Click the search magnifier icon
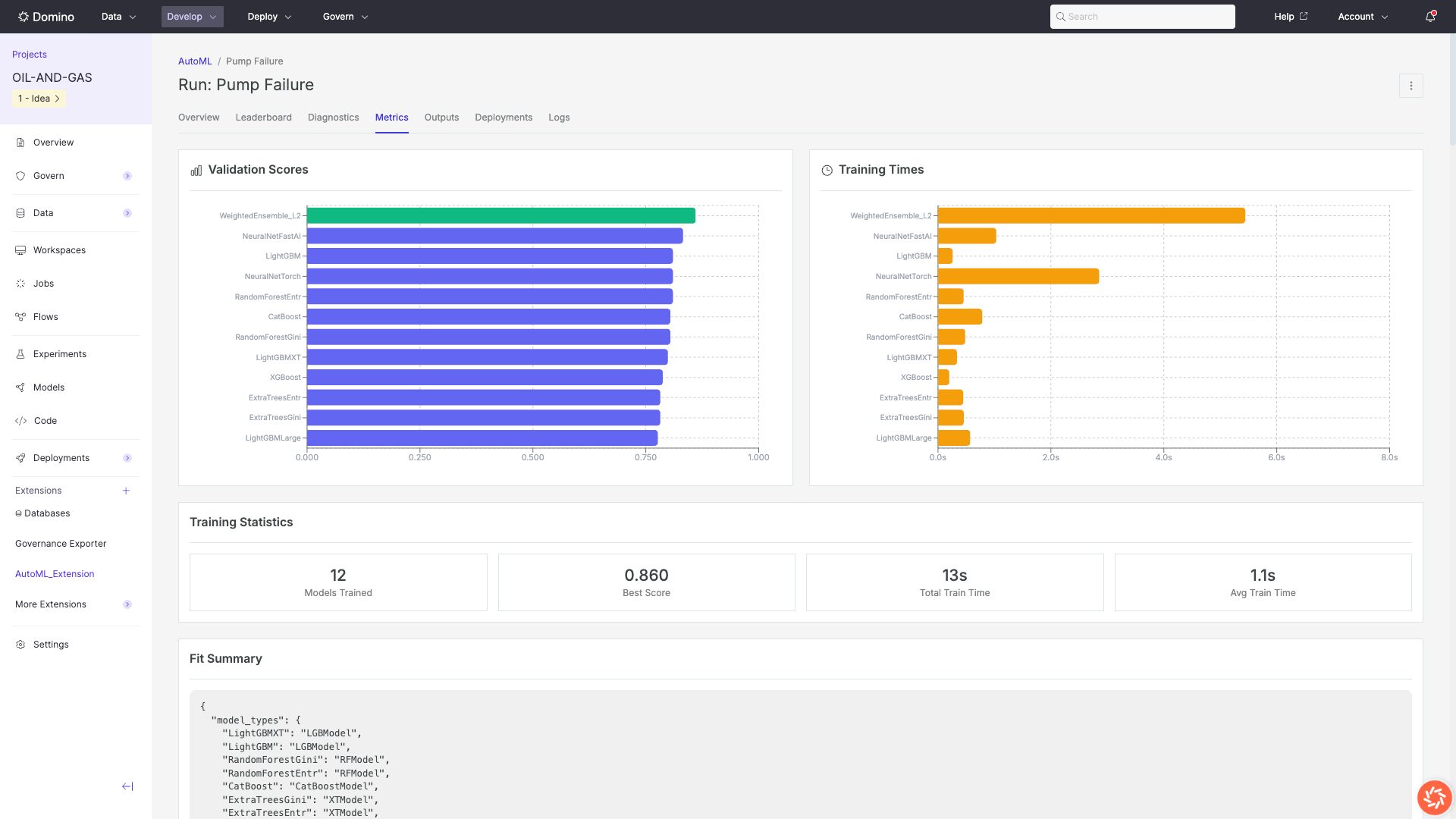This screenshot has width=1456, height=819. [x=1061, y=17]
